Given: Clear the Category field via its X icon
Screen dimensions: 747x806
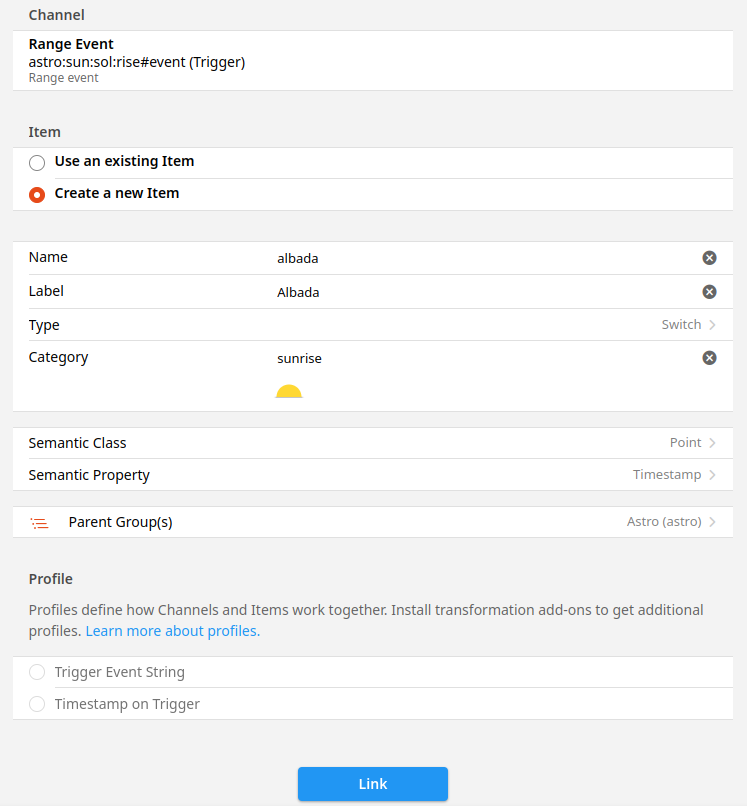Looking at the screenshot, I should [709, 358].
